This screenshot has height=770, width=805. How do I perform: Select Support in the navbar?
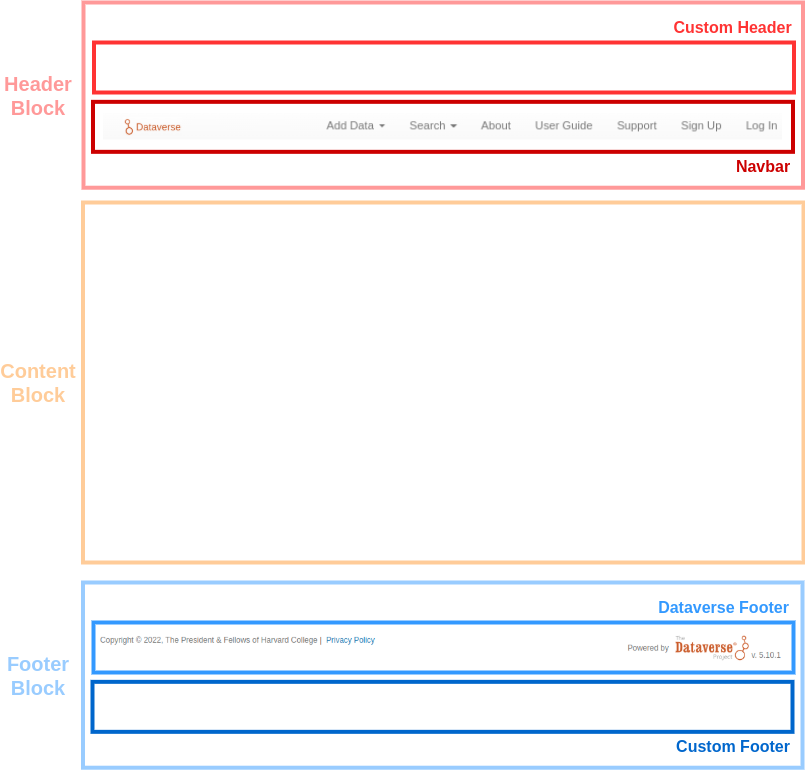[636, 126]
